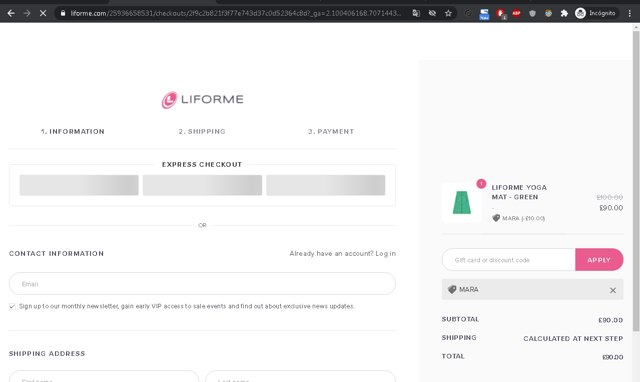Open the translate page icon in address bar

tap(416, 13)
